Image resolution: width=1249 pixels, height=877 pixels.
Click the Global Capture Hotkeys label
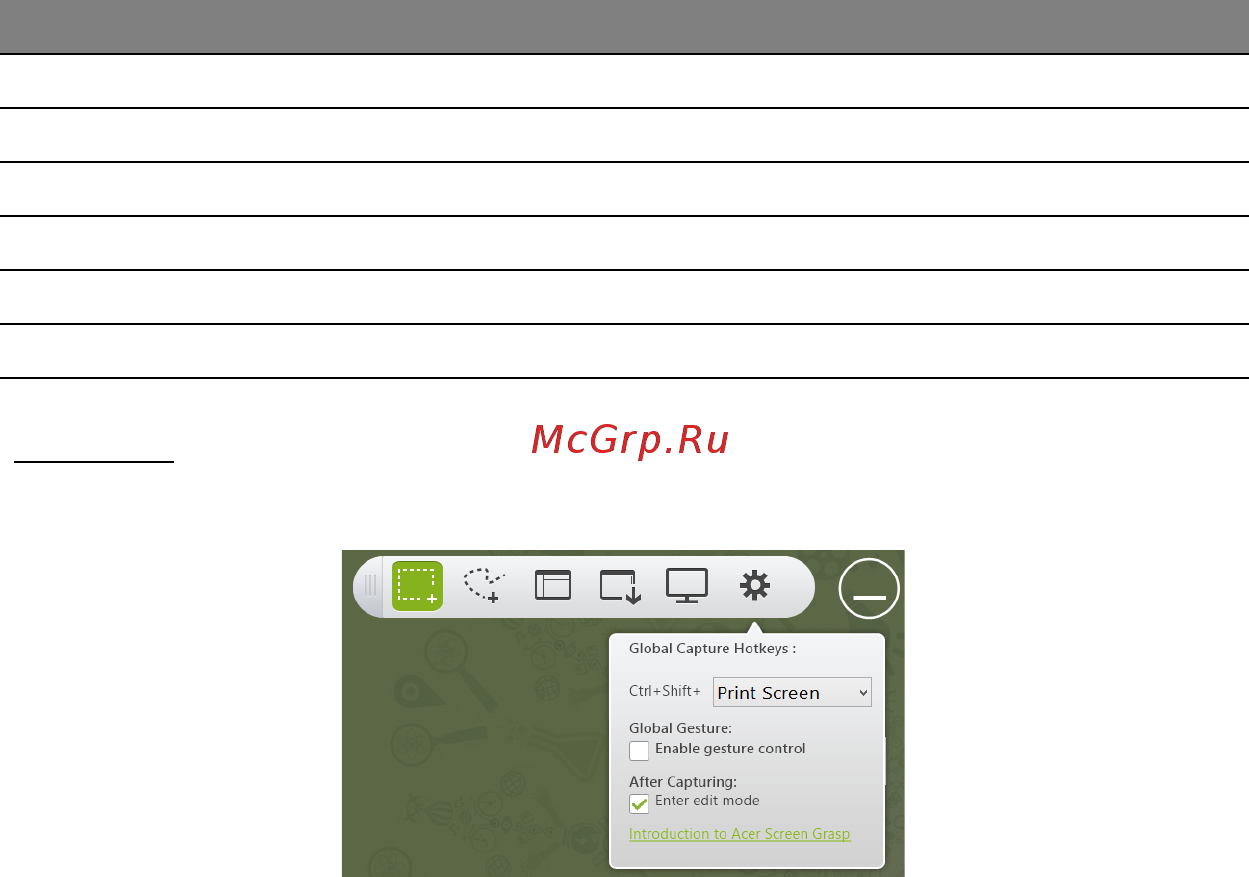click(x=712, y=648)
